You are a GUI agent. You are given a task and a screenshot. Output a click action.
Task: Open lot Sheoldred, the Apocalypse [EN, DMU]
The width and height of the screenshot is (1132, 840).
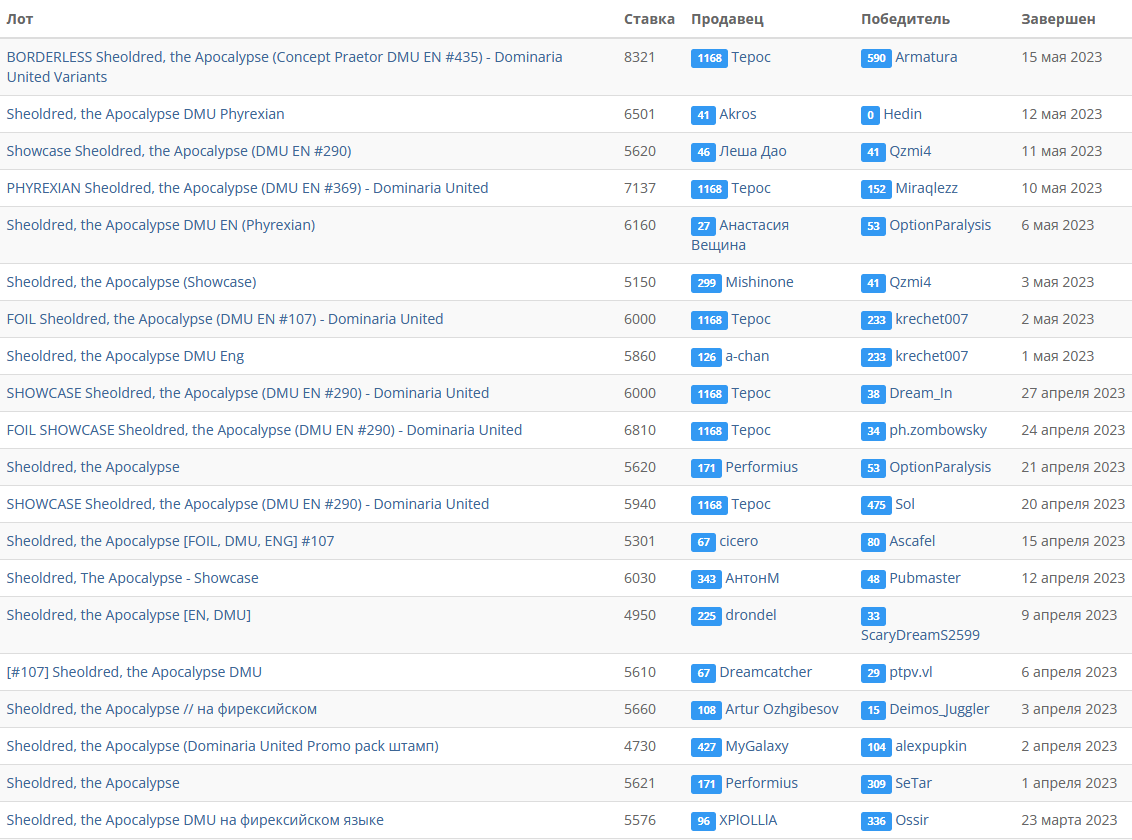pos(129,614)
